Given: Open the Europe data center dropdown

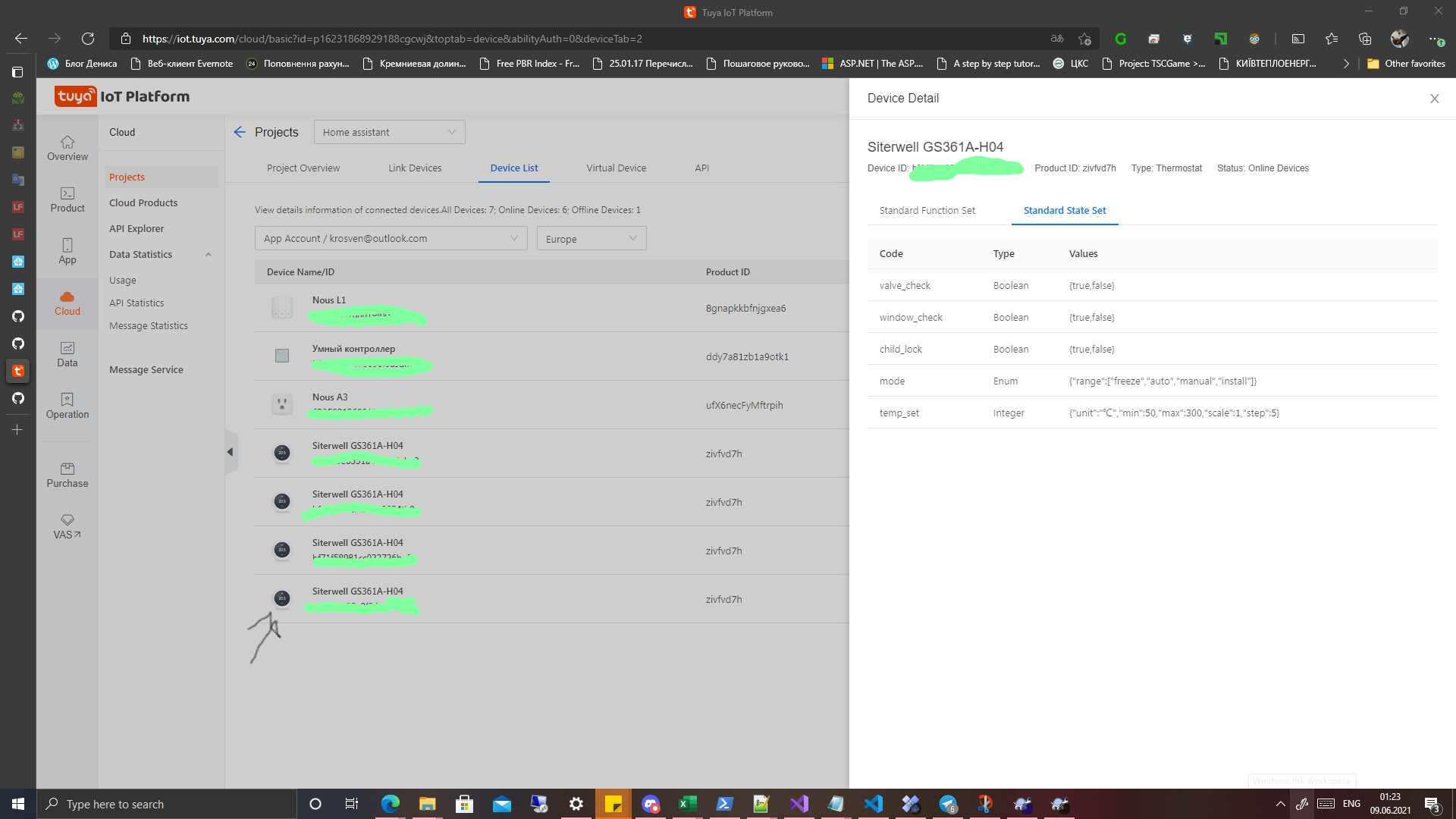Looking at the screenshot, I should [591, 238].
